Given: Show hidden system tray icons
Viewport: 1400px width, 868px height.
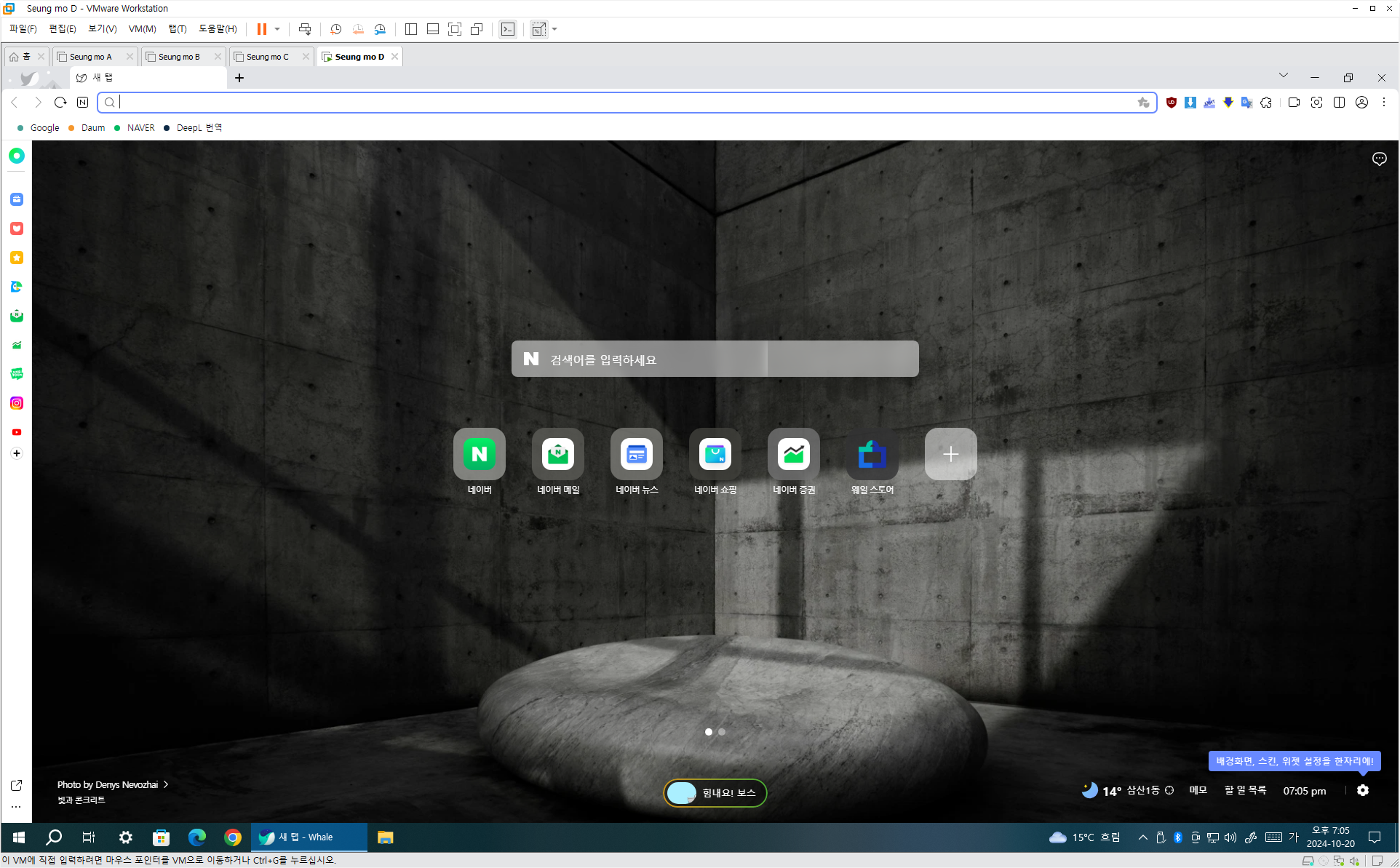Looking at the screenshot, I should pyautogui.click(x=1142, y=837).
